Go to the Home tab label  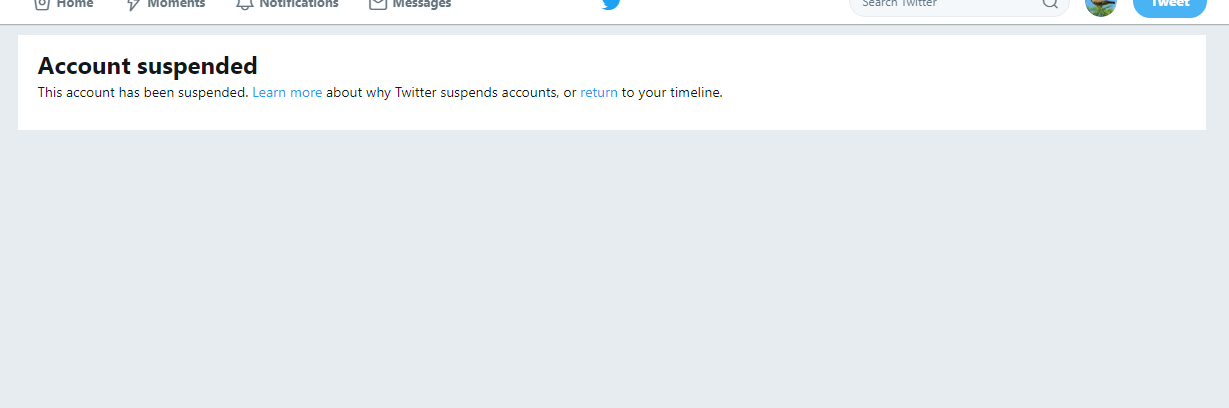pos(75,4)
